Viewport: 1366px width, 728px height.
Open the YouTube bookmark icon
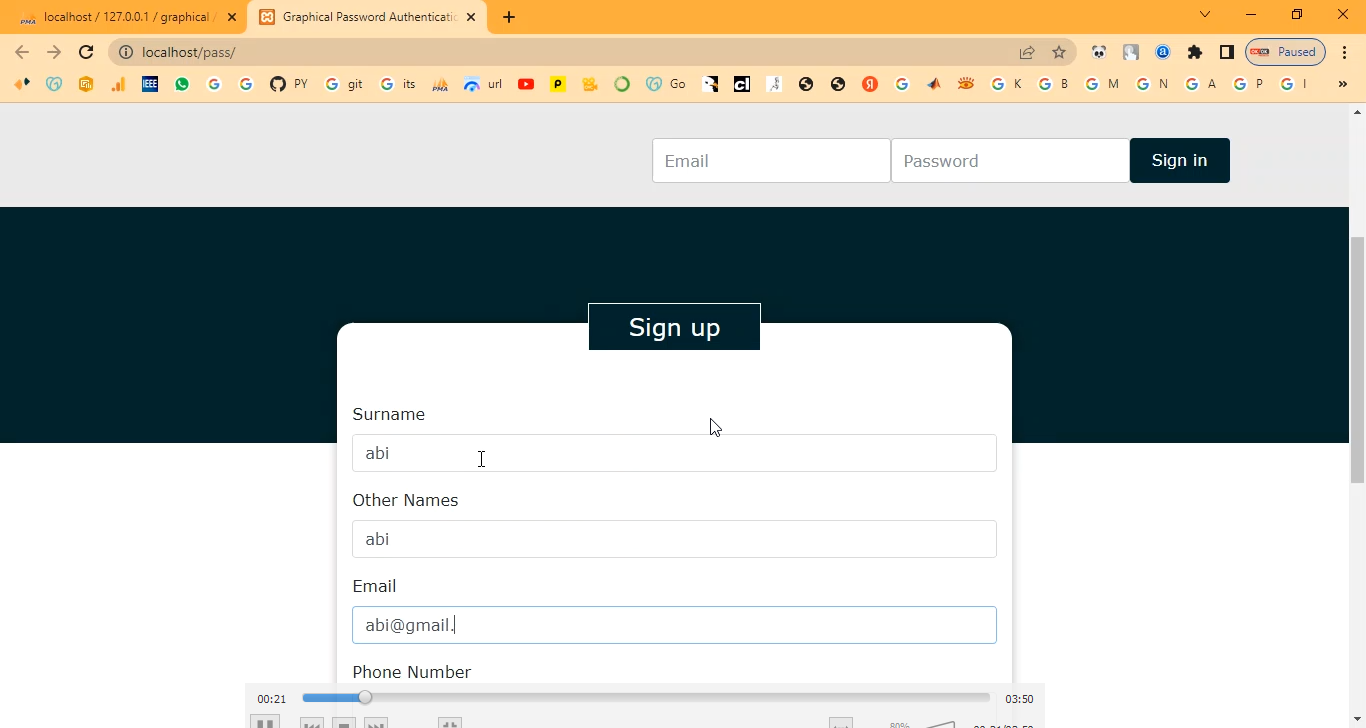[526, 84]
